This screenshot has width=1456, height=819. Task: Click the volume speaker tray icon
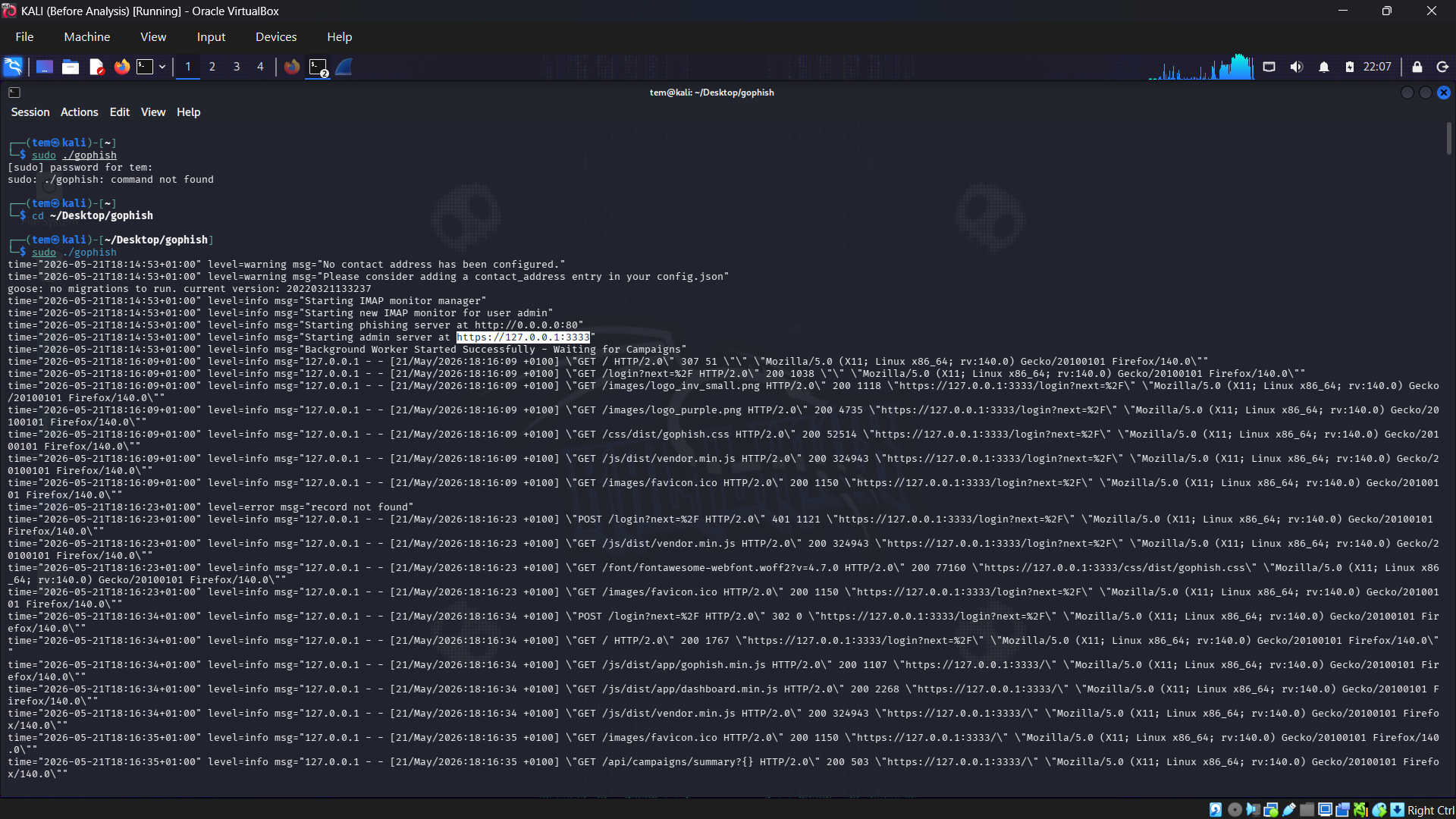click(x=1297, y=67)
